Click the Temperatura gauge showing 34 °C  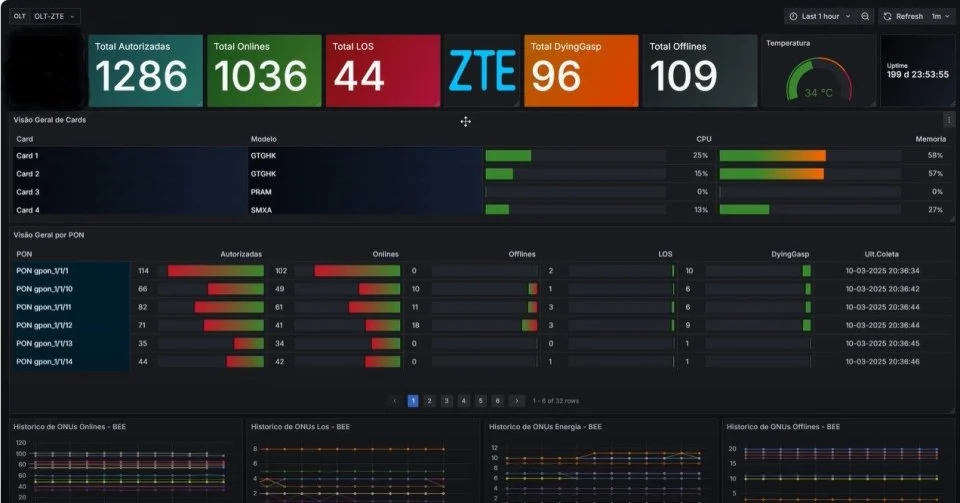click(819, 80)
